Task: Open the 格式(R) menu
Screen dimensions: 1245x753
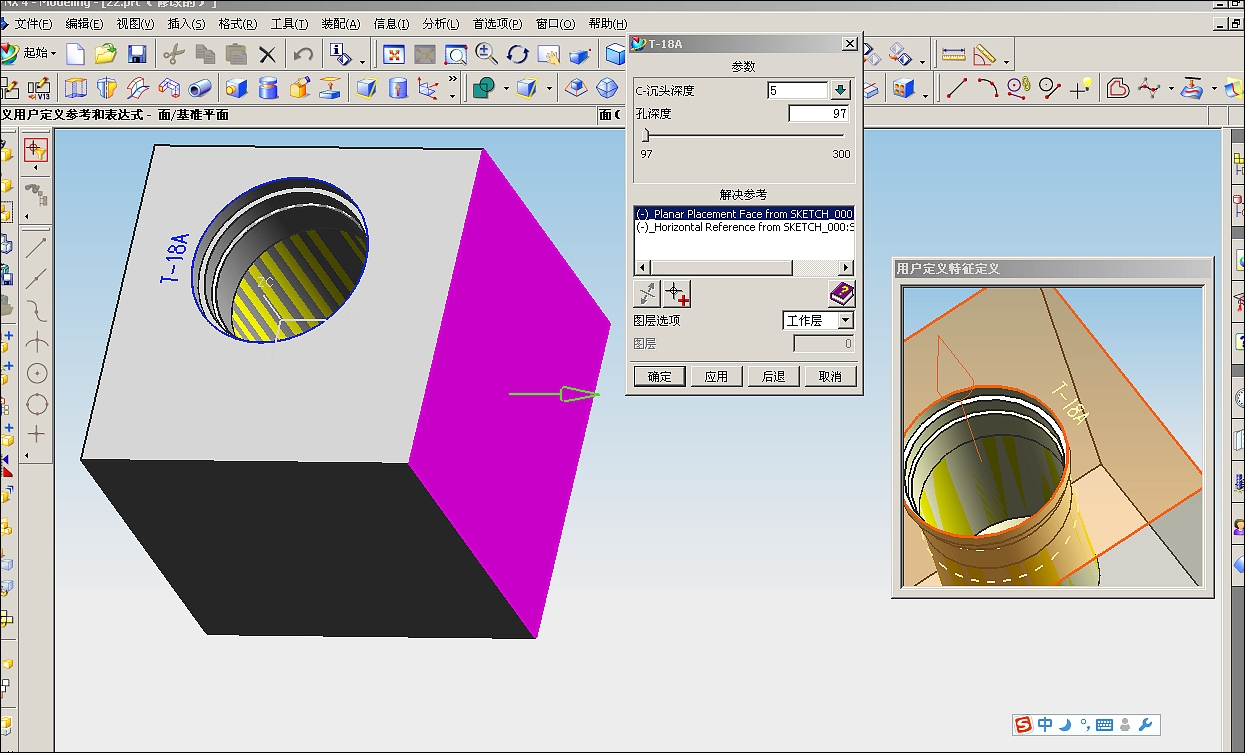Action: (x=237, y=23)
